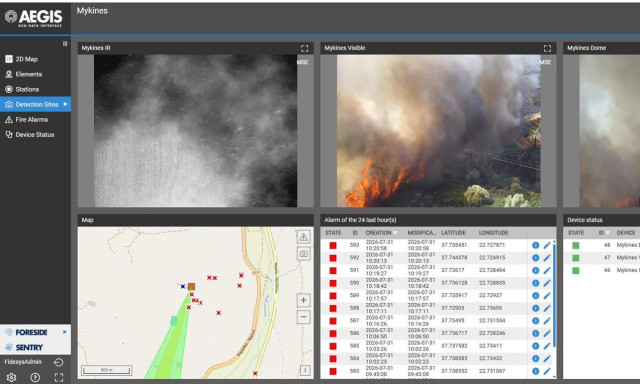The image size is (640, 384).
Task: Click the Mykines IR thermal feed
Action: pyautogui.click(x=196, y=131)
